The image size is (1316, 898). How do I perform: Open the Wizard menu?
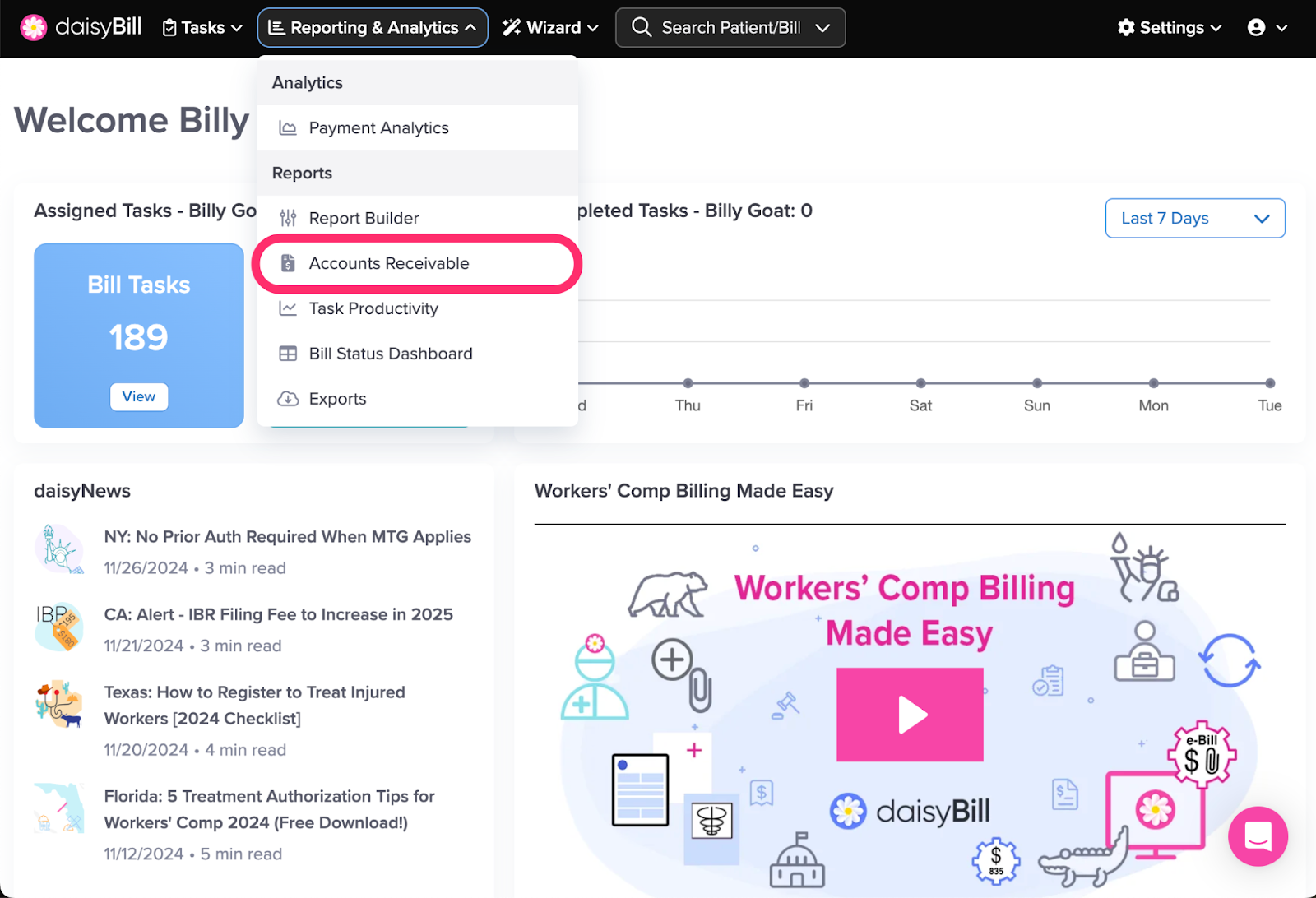pyautogui.click(x=551, y=28)
